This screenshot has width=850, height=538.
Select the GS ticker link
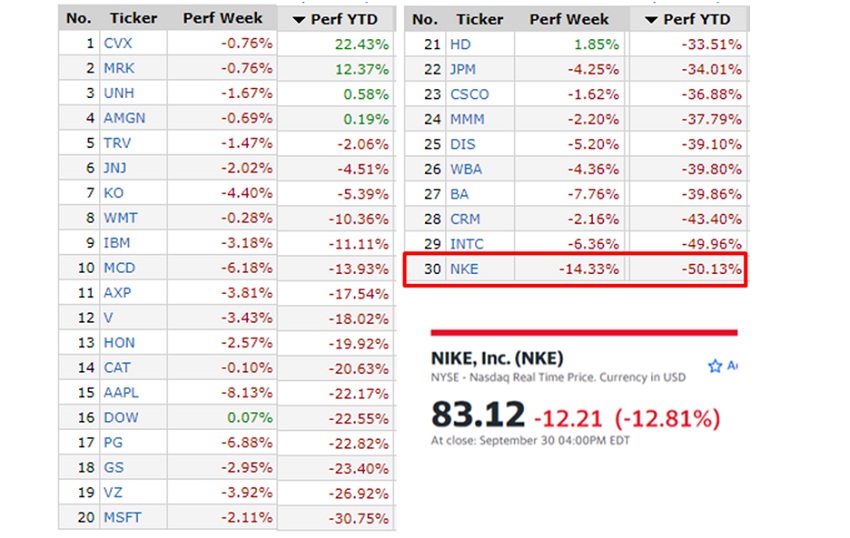(113, 467)
